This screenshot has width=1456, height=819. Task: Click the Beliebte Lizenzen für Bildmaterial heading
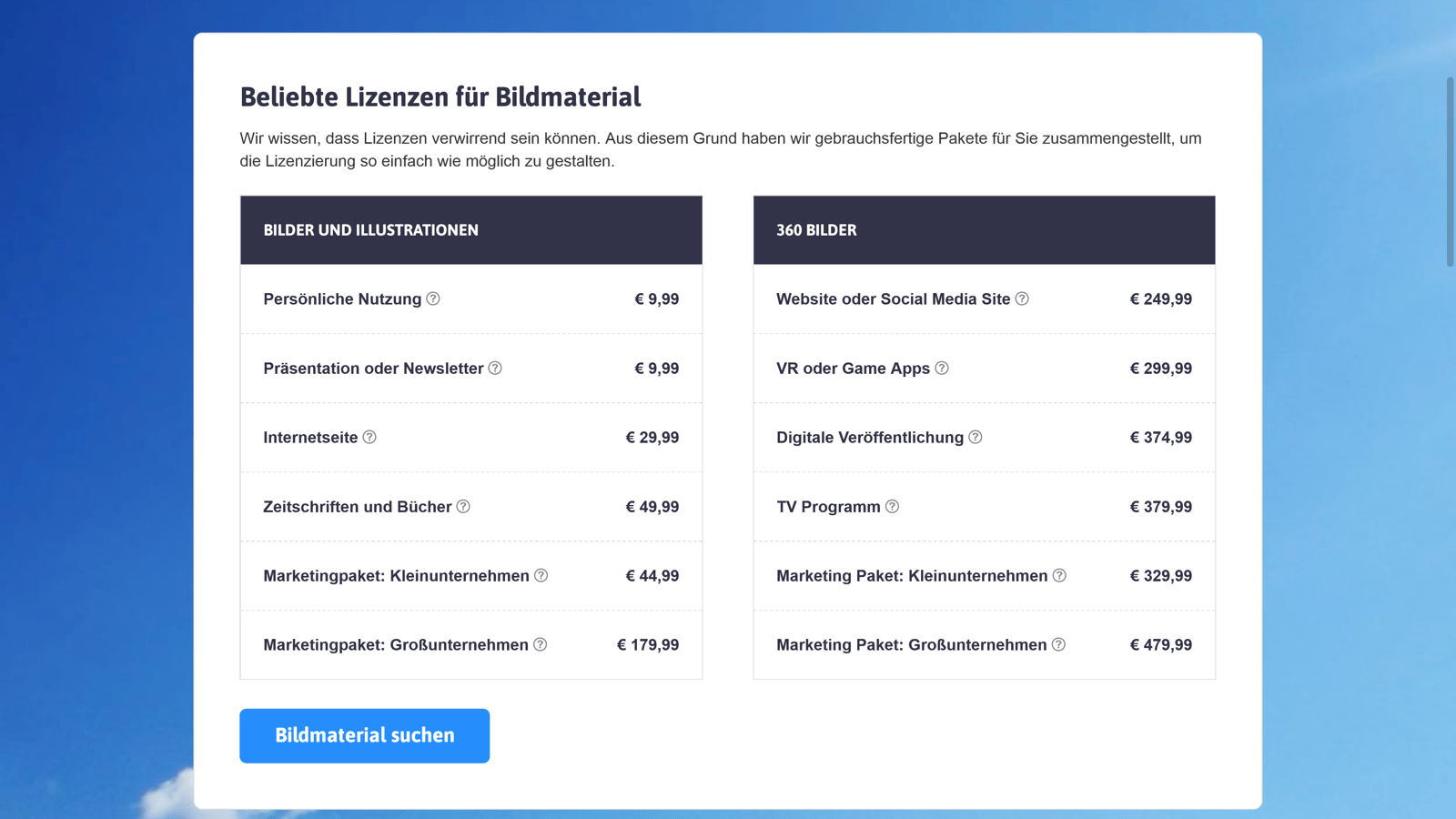coord(440,96)
